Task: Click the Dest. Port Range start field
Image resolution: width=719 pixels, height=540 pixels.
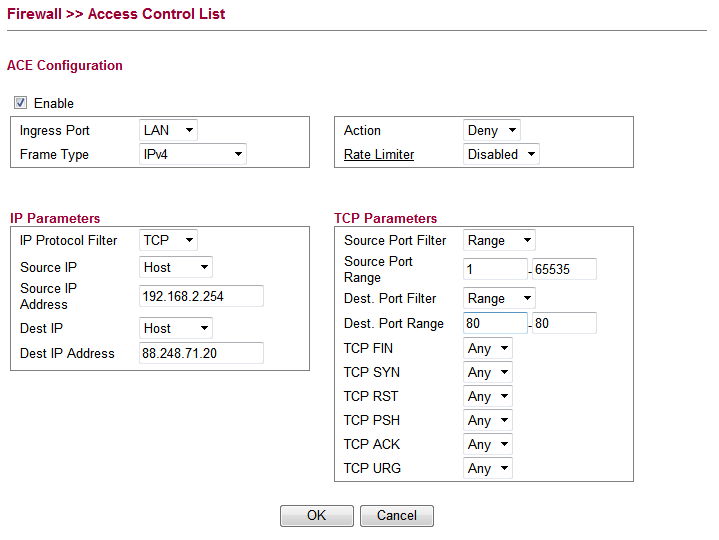Action: pos(495,323)
